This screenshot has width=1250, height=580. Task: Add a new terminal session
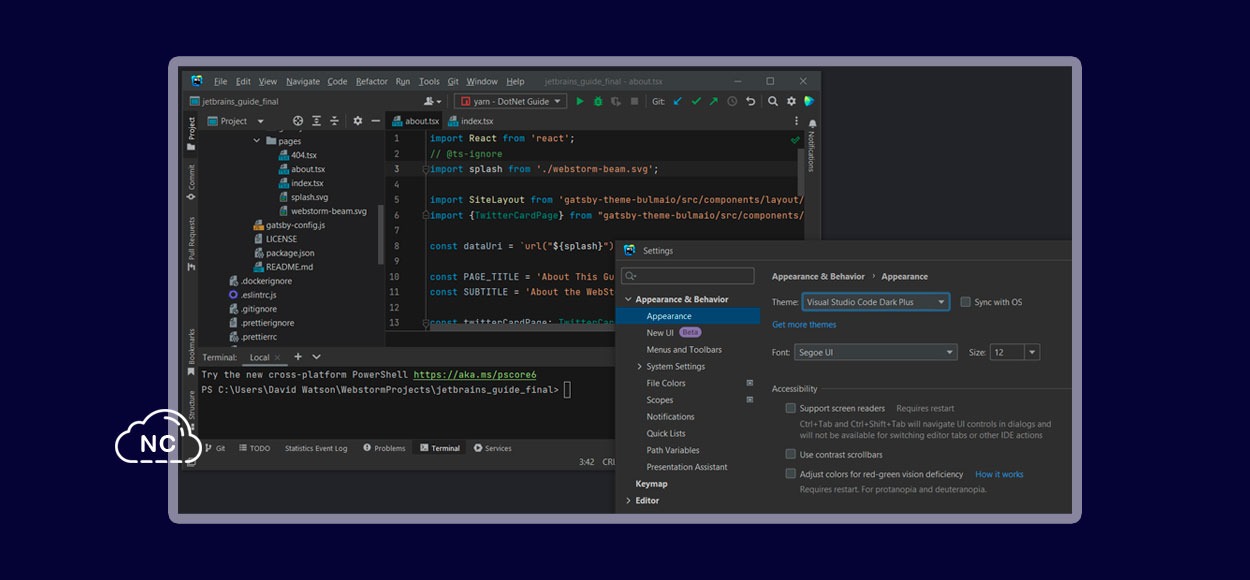[x=298, y=357]
